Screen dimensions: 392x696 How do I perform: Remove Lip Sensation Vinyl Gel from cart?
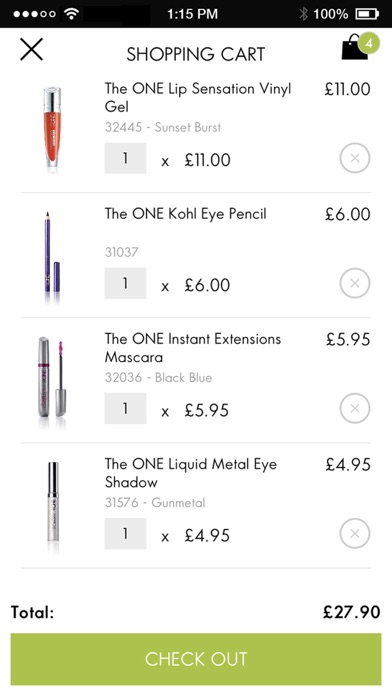click(x=355, y=158)
